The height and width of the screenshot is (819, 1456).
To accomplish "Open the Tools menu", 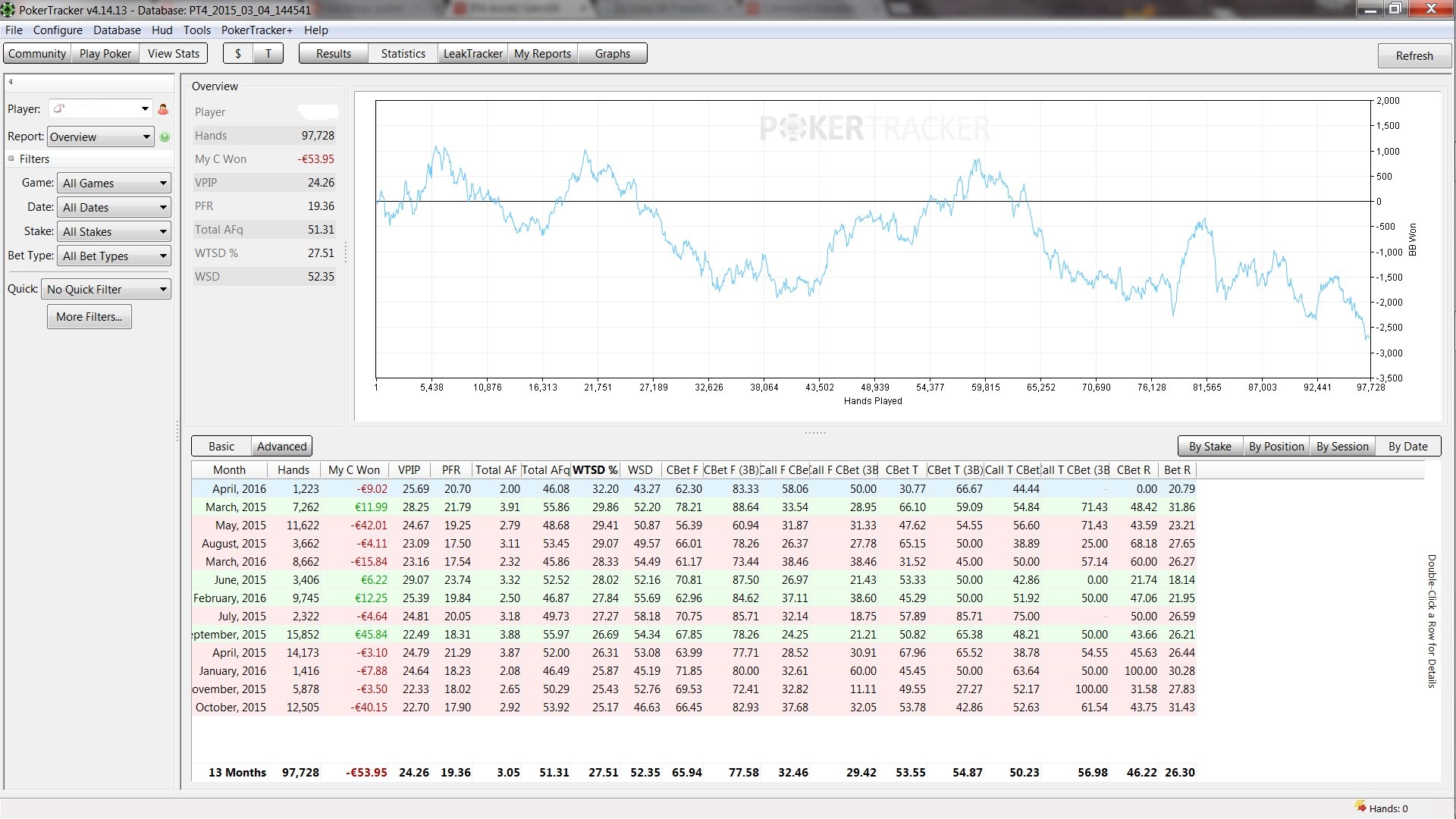I will point(197,30).
